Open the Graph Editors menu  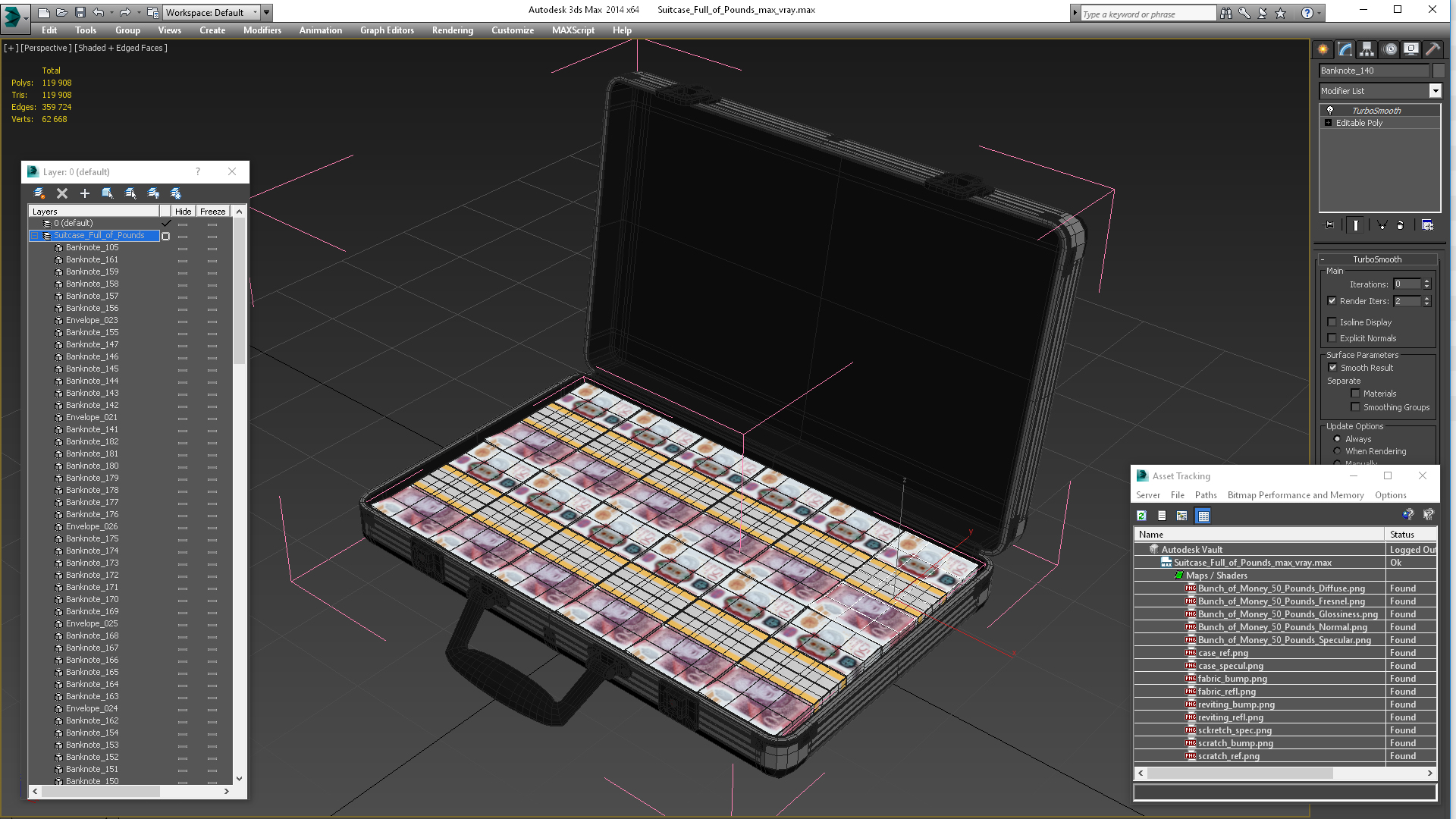tap(387, 30)
